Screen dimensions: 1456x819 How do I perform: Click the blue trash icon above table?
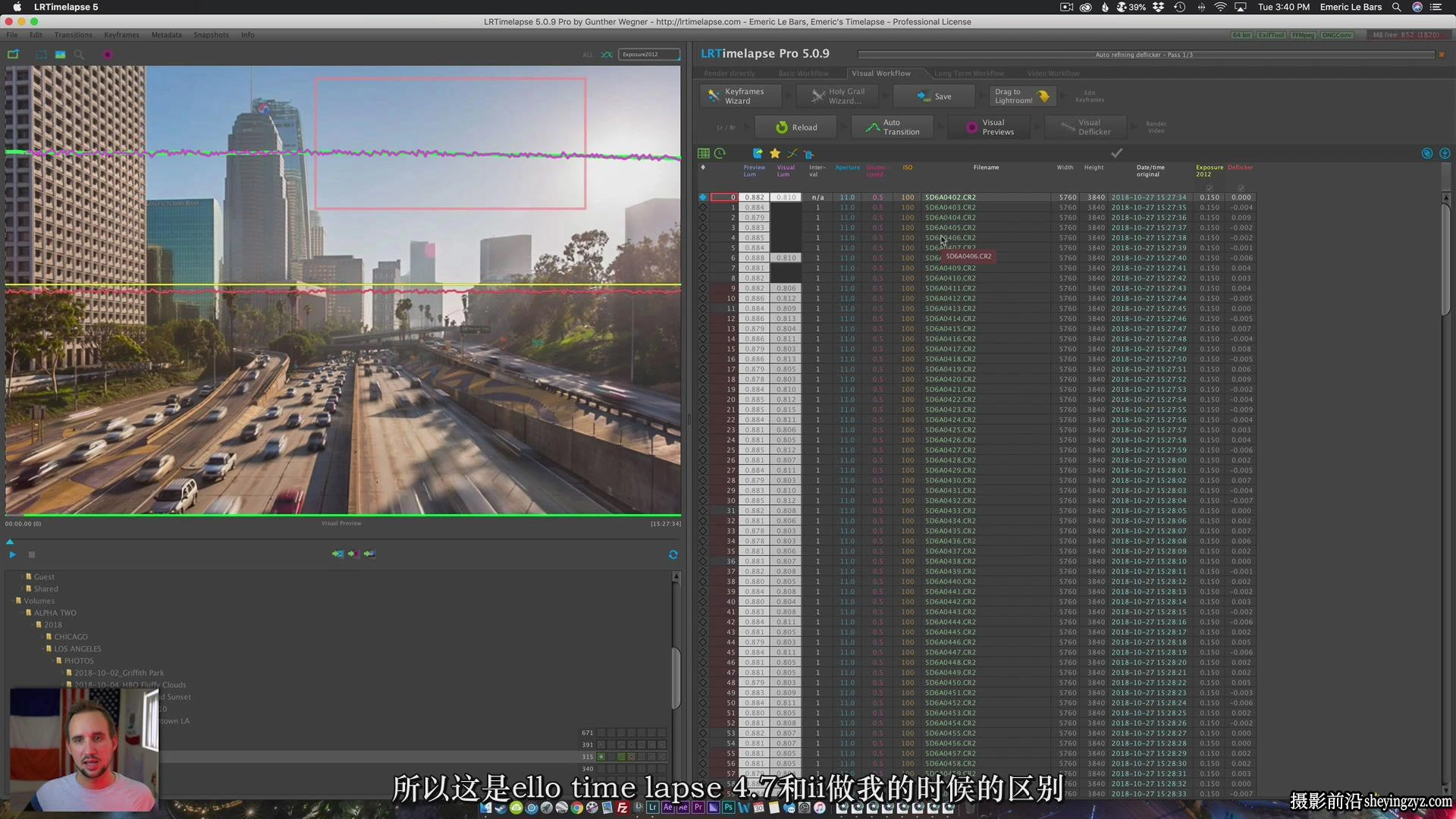809,154
